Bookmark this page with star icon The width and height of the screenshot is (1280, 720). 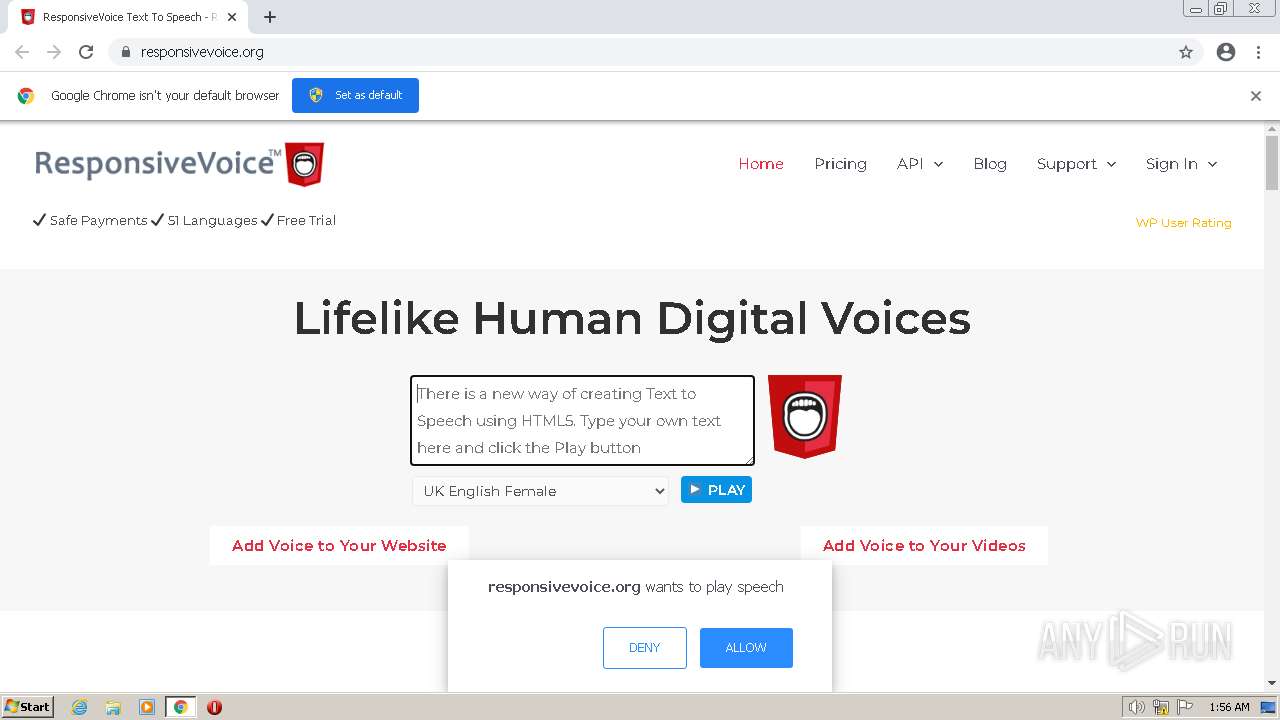coord(1186,52)
